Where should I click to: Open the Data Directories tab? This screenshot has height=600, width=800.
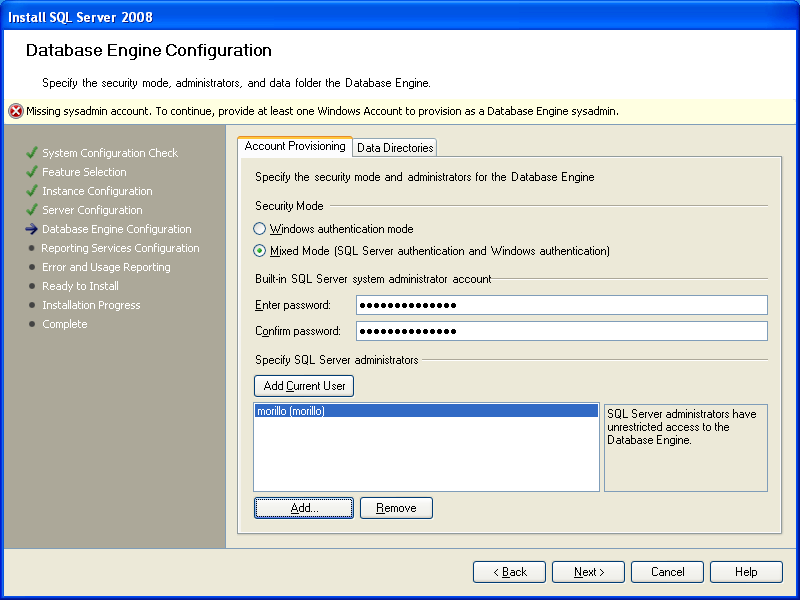pos(395,147)
